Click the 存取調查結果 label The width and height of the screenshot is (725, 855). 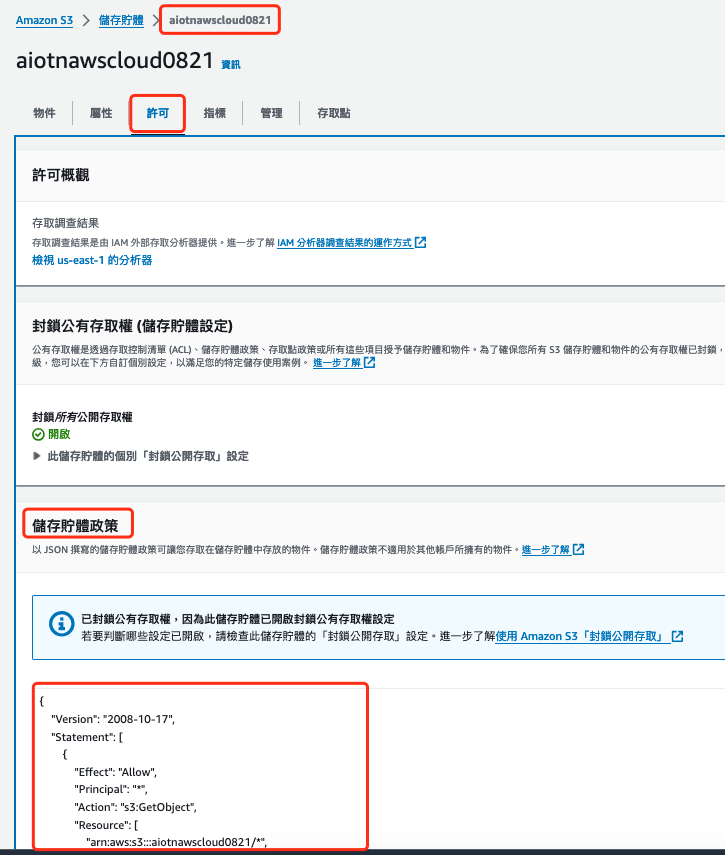click(65, 223)
